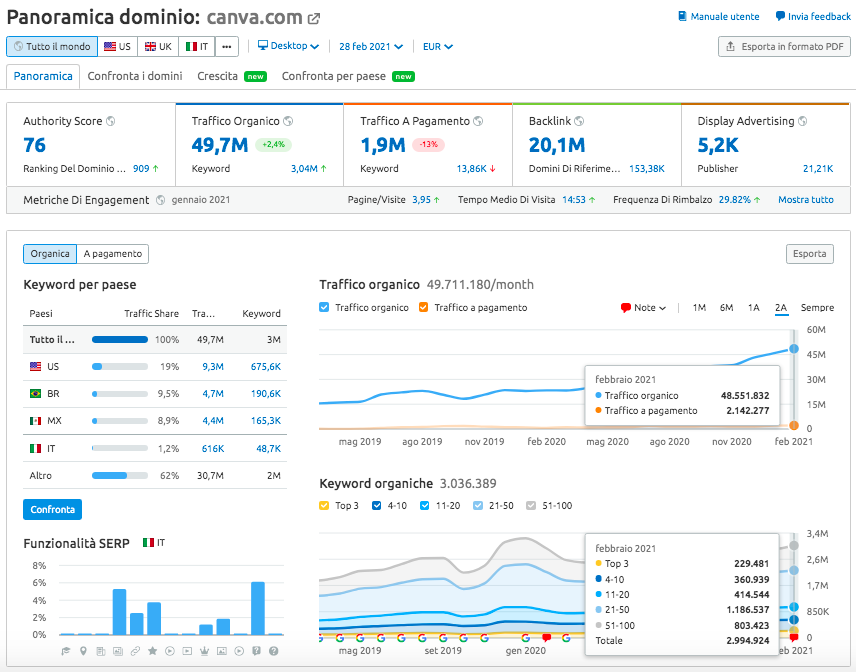This screenshot has height=672, width=856.
Task: Select the Tutto il mondo database button
Action: pyautogui.click(x=52, y=47)
